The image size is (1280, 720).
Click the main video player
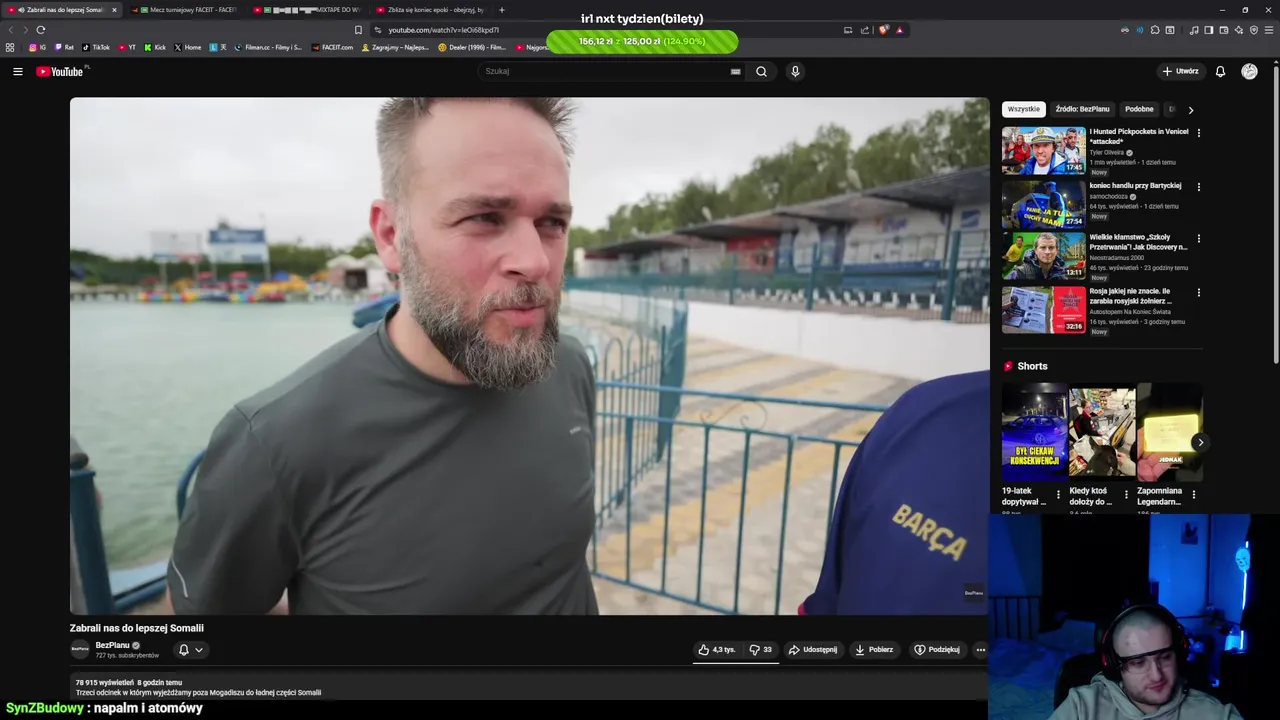pos(529,355)
